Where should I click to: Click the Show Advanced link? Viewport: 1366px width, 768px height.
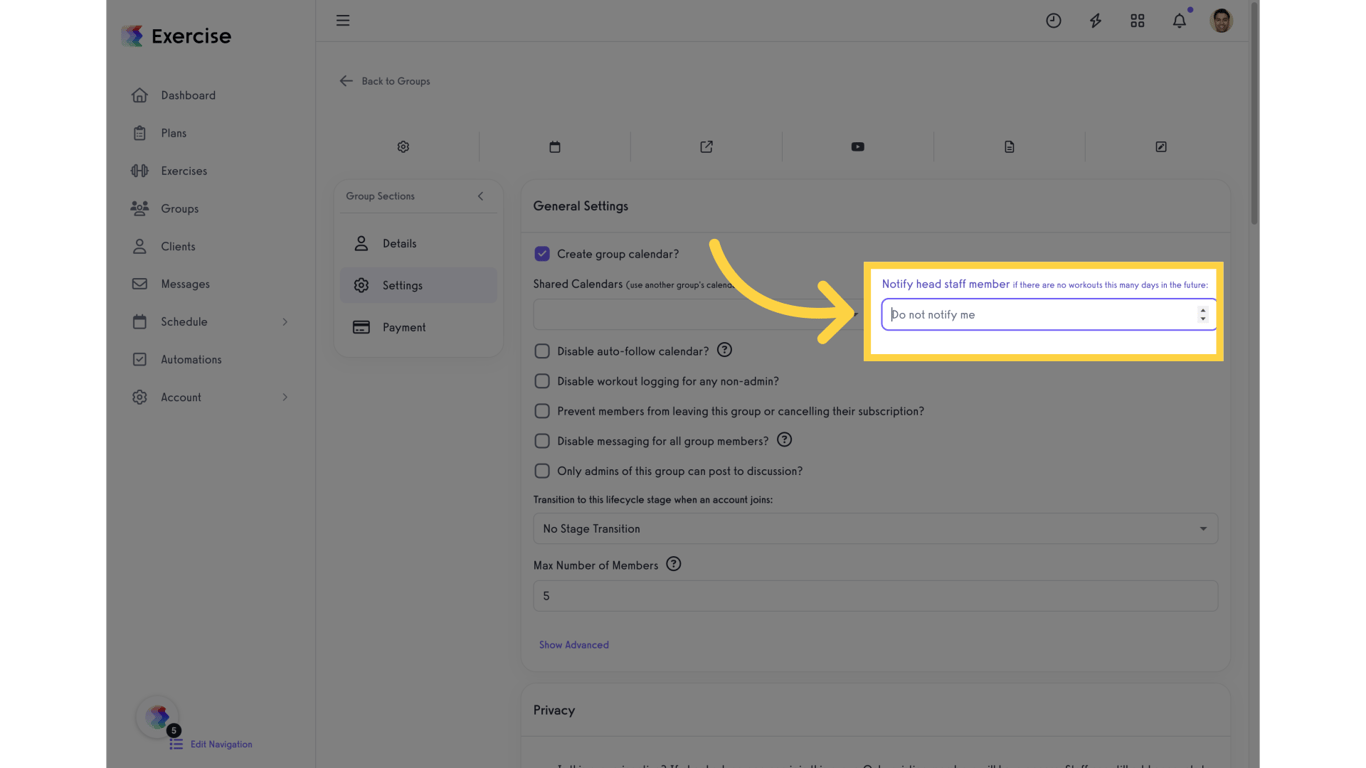[574, 644]
